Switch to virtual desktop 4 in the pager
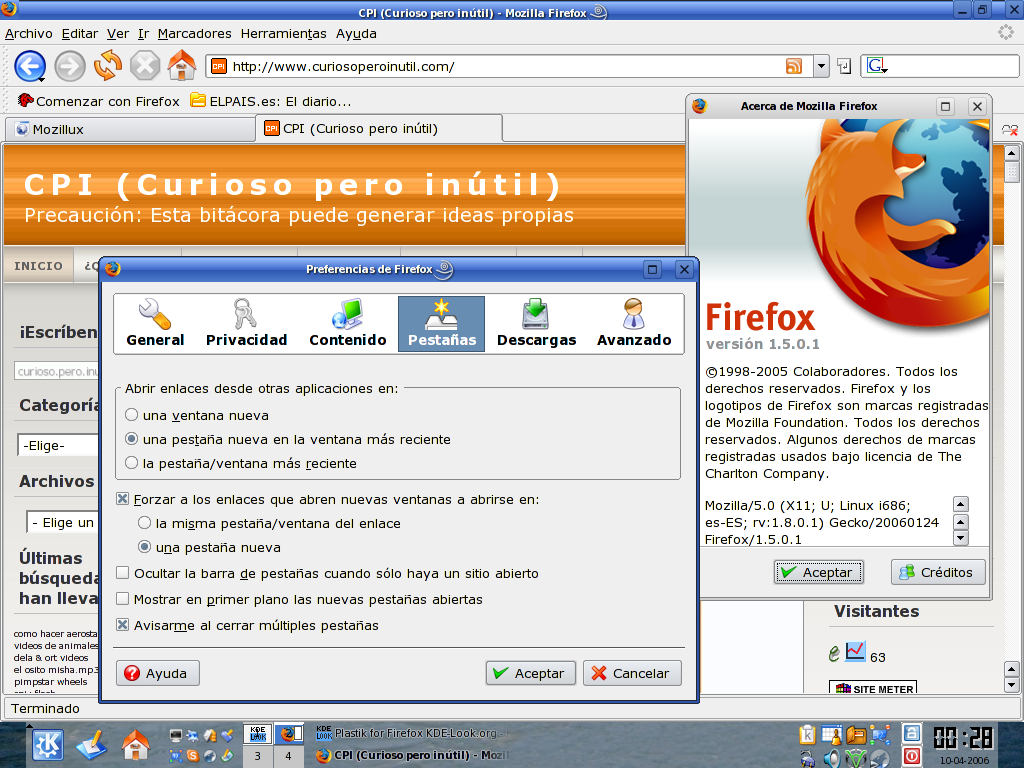Screen dimensions: 1024x768 pos(288,756)
